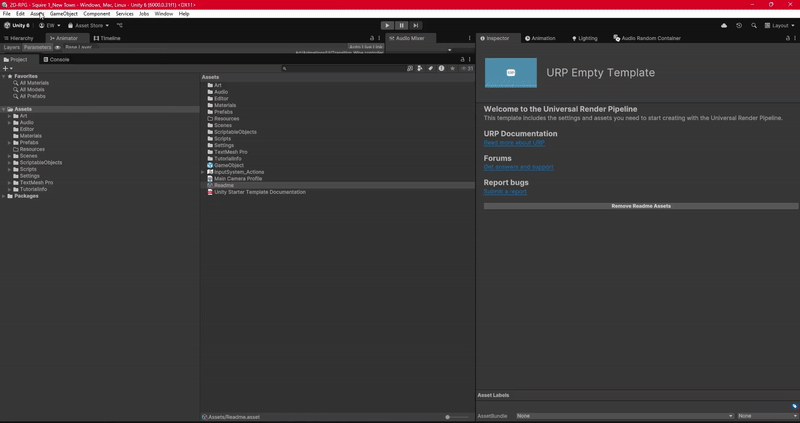Click the Remove Readme Assets button

pos(641,206)
